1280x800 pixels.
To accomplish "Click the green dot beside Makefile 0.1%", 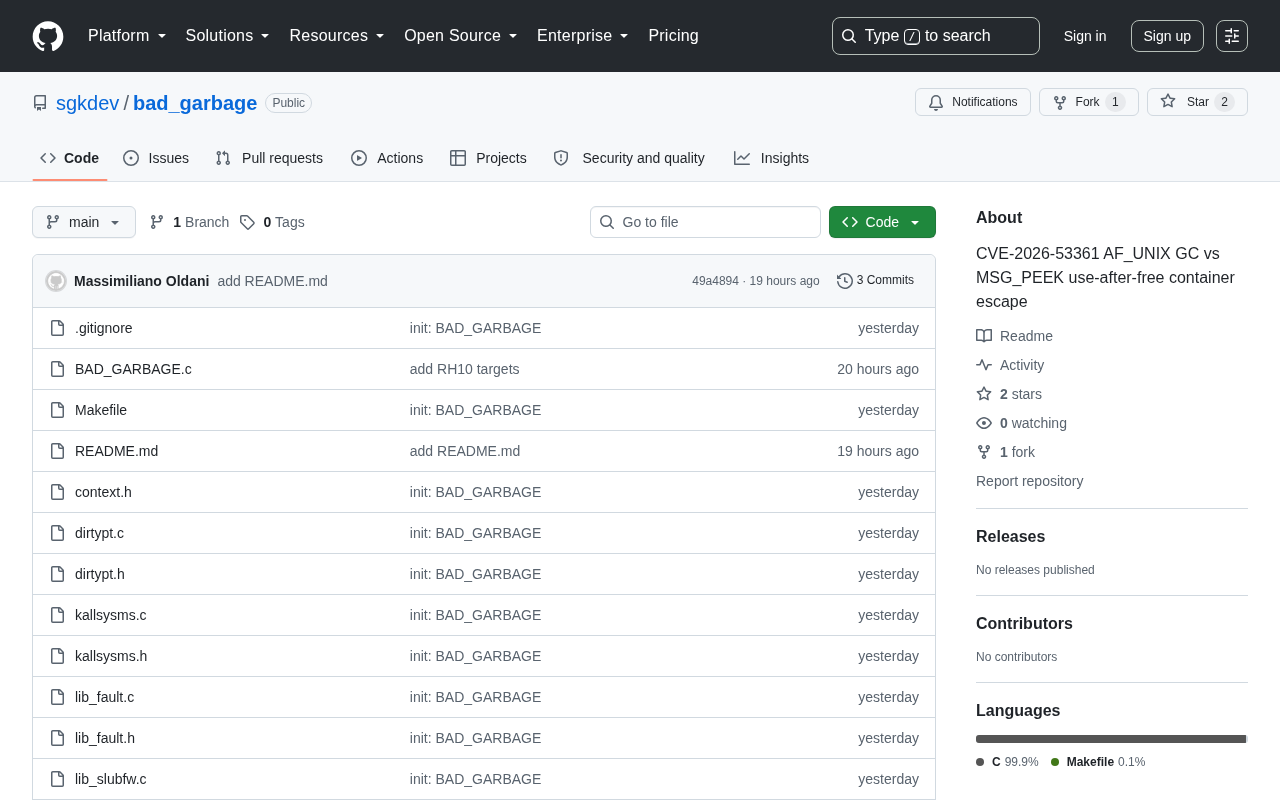I will pyautogui.click(x=1055, y=762).
